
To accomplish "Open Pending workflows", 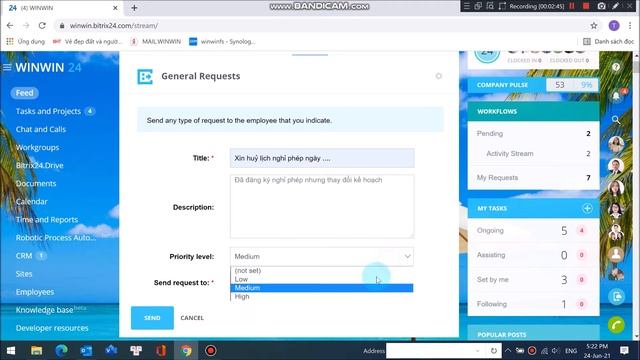I will tap(533, 133).
